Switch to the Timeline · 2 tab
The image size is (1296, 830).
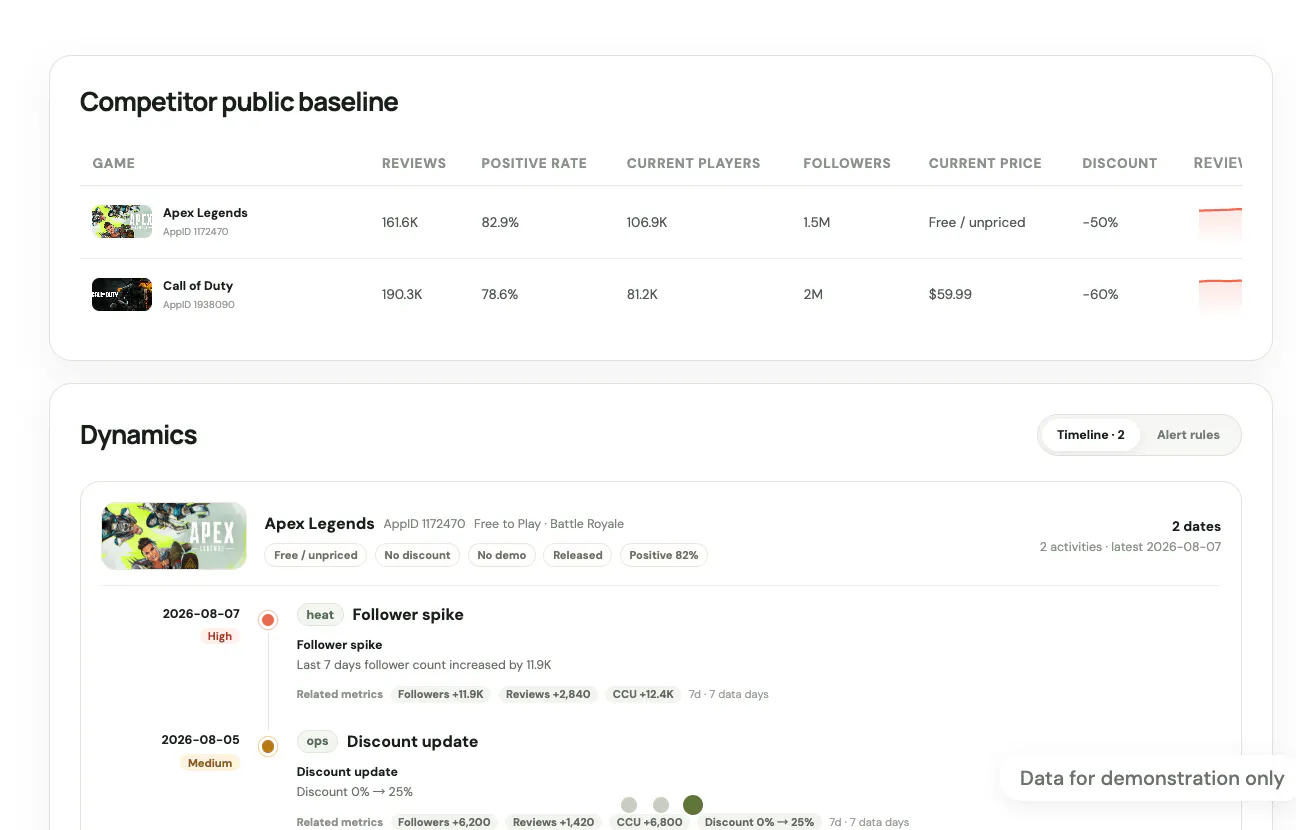point(1090,435)
